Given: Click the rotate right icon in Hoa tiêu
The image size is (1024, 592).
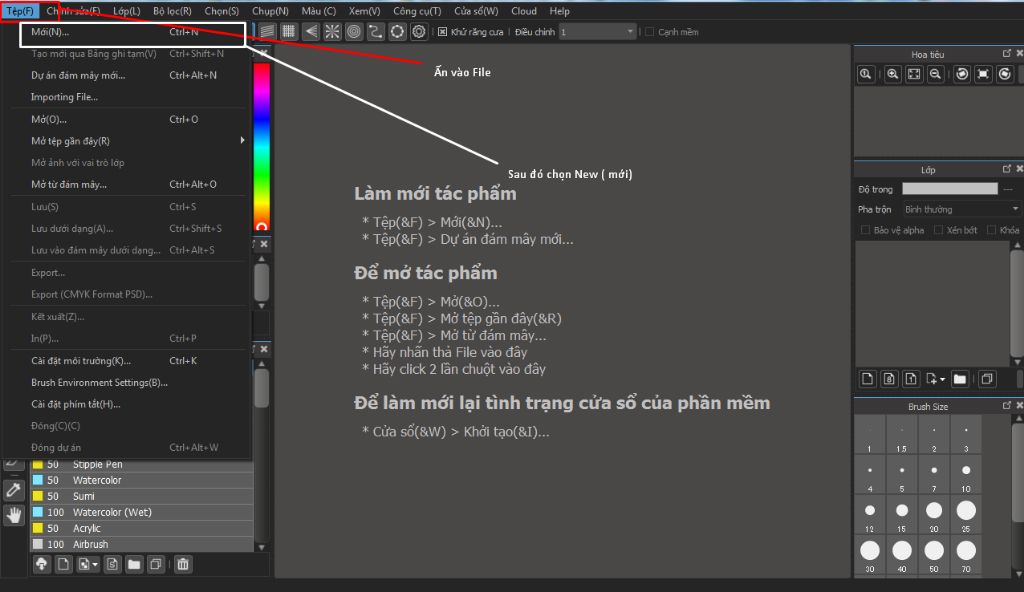Looking at the screenshot, I should pyautogui.click(x=1005, y=74).
